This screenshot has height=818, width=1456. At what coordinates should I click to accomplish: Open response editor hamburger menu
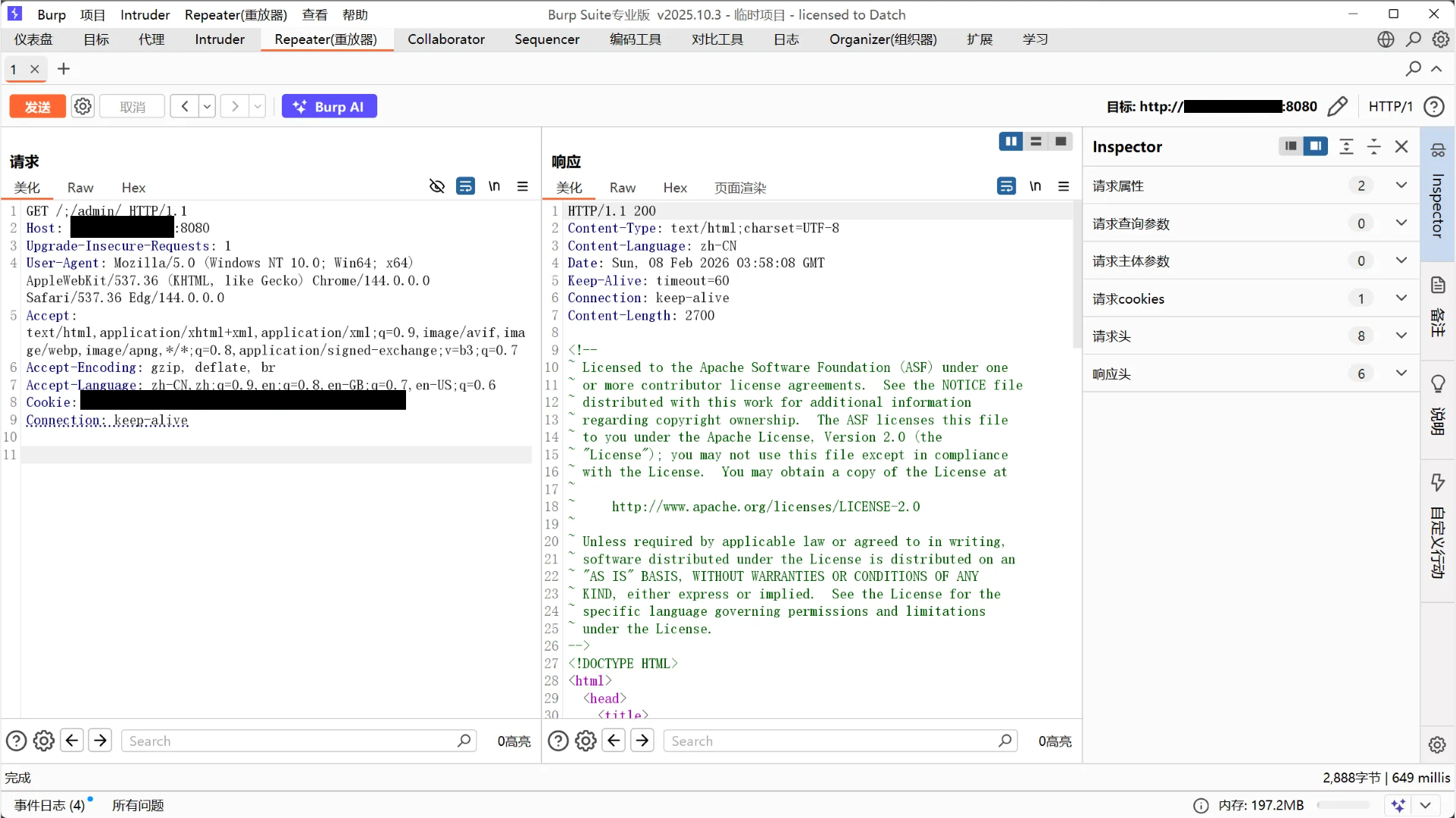1064,186
